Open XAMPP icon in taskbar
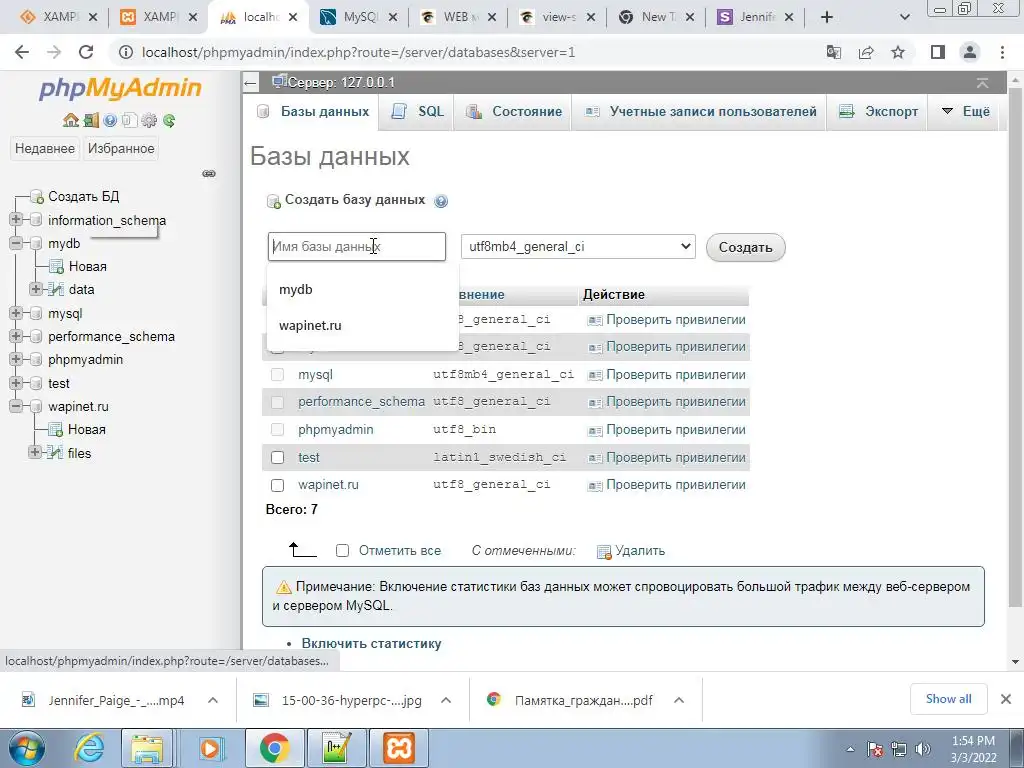1024x768 pixels. 399,748
